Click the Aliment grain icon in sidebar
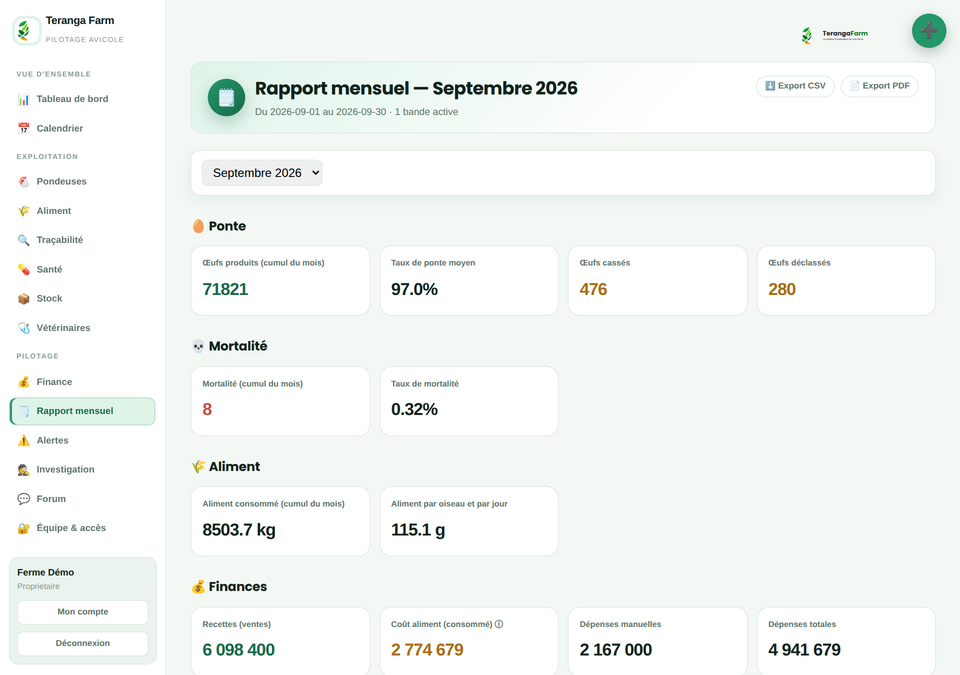The height and width of the screenshot is (675, 960). coord(23,211)
